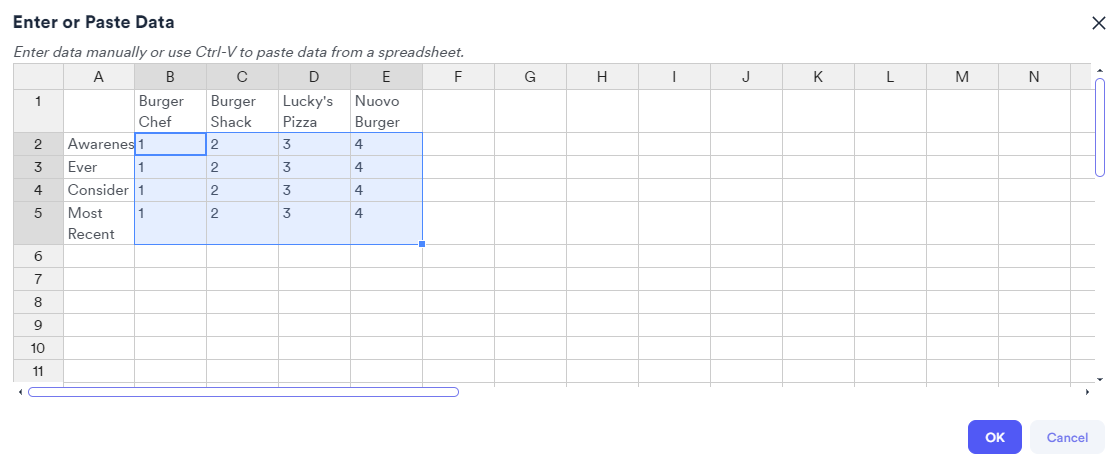1115x464 pixels.
Task: Click the selection fill handle square
Action: (422, 244)
